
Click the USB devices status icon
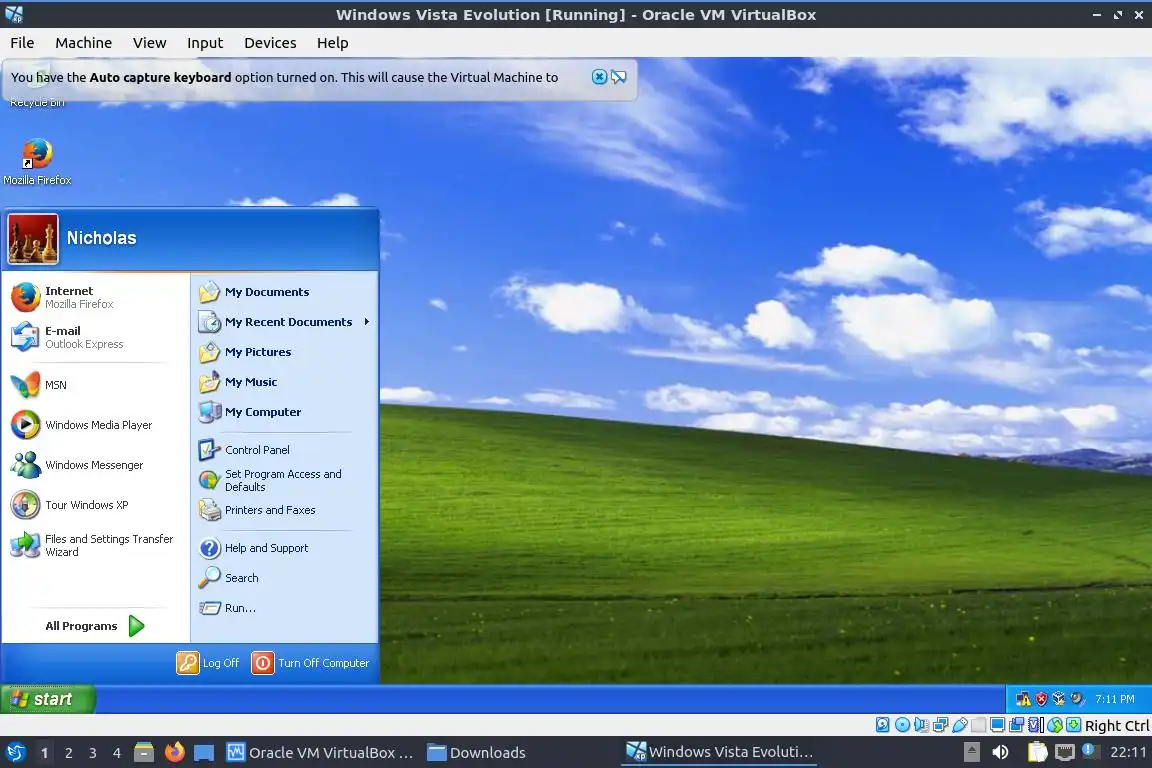point(960,725)
